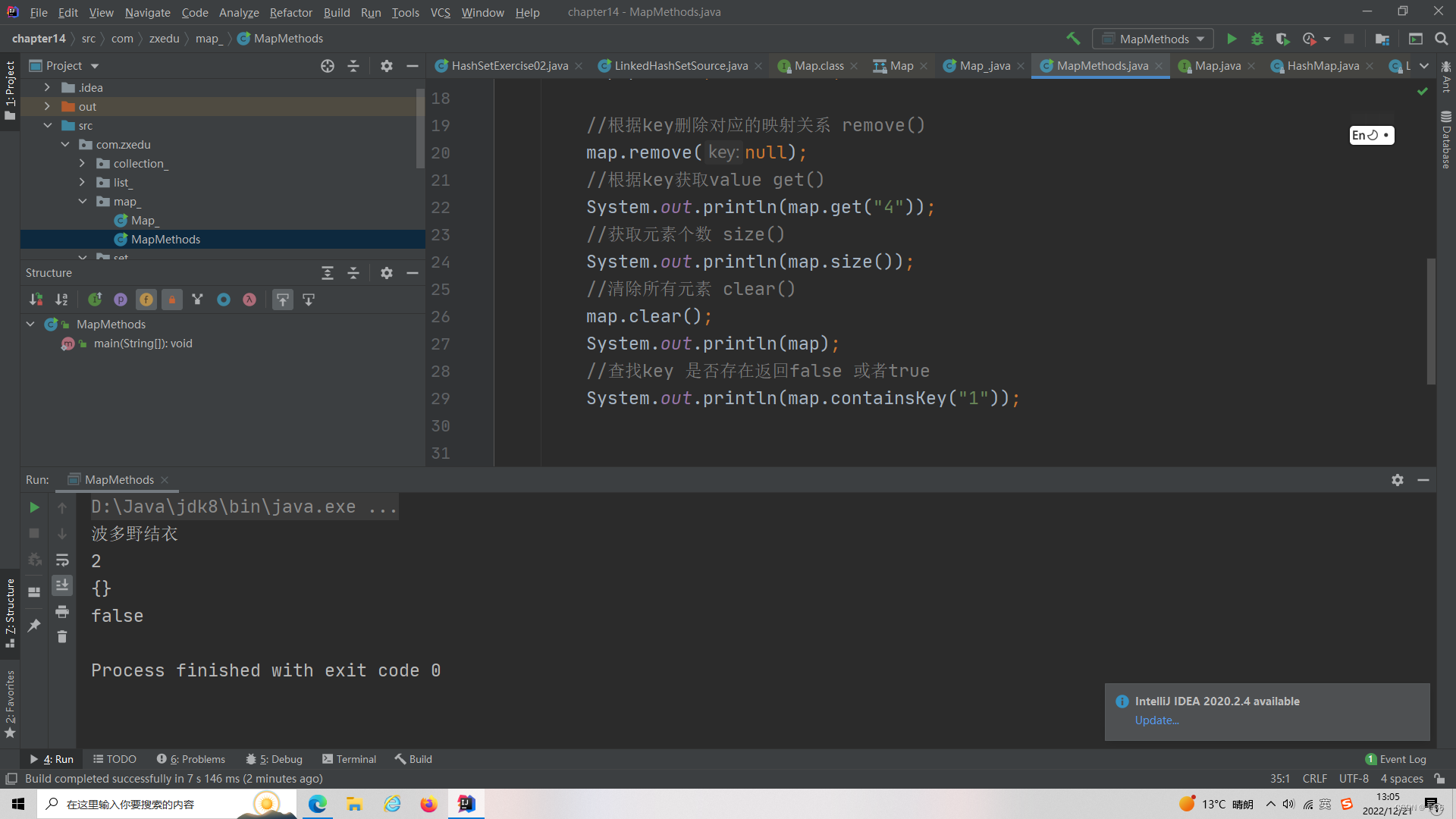
Task: Click the Search Everywhere magnifier icon
Action: point(1441,39)
